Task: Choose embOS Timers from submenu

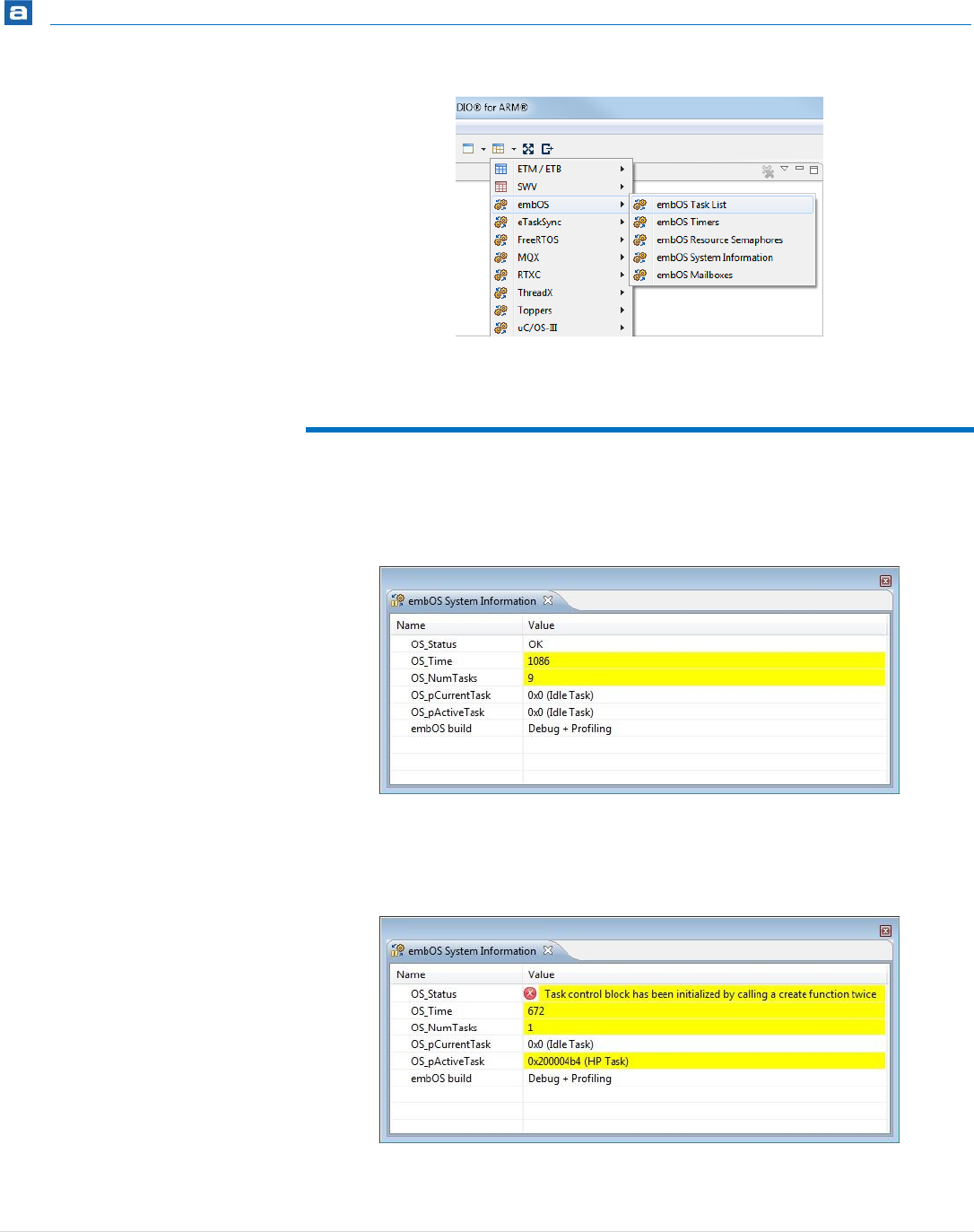Action: [723, 222]
